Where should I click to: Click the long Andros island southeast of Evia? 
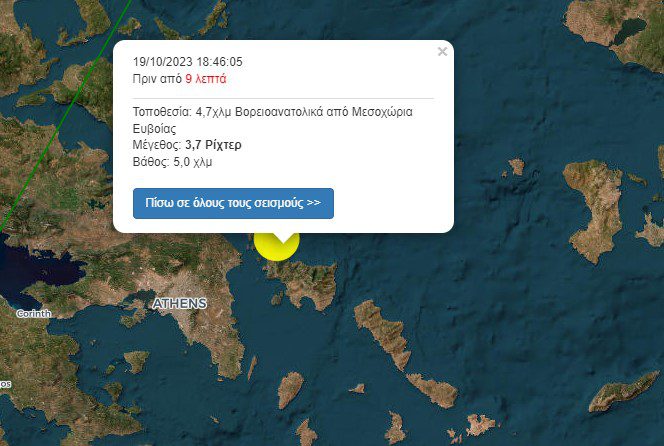[382, 332]
